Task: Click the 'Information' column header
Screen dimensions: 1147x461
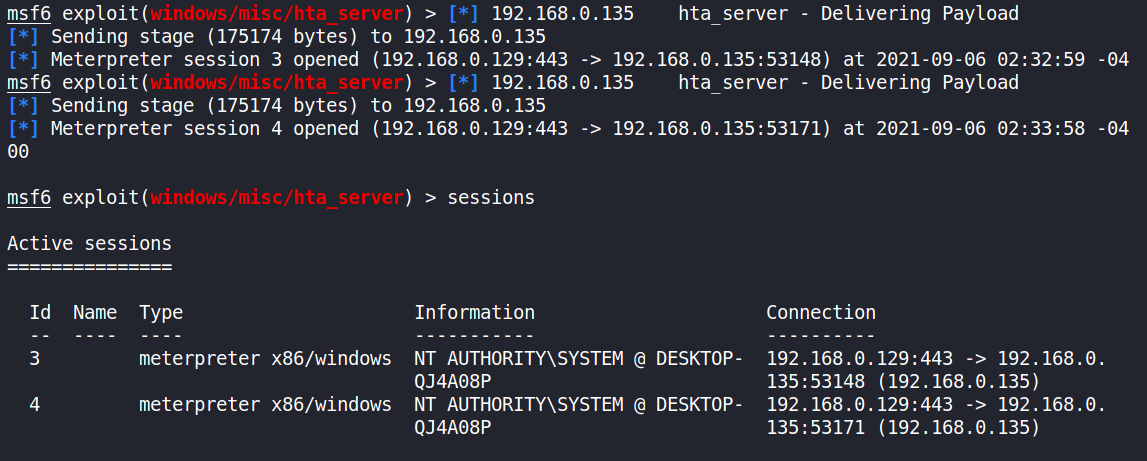Action: 475,312
